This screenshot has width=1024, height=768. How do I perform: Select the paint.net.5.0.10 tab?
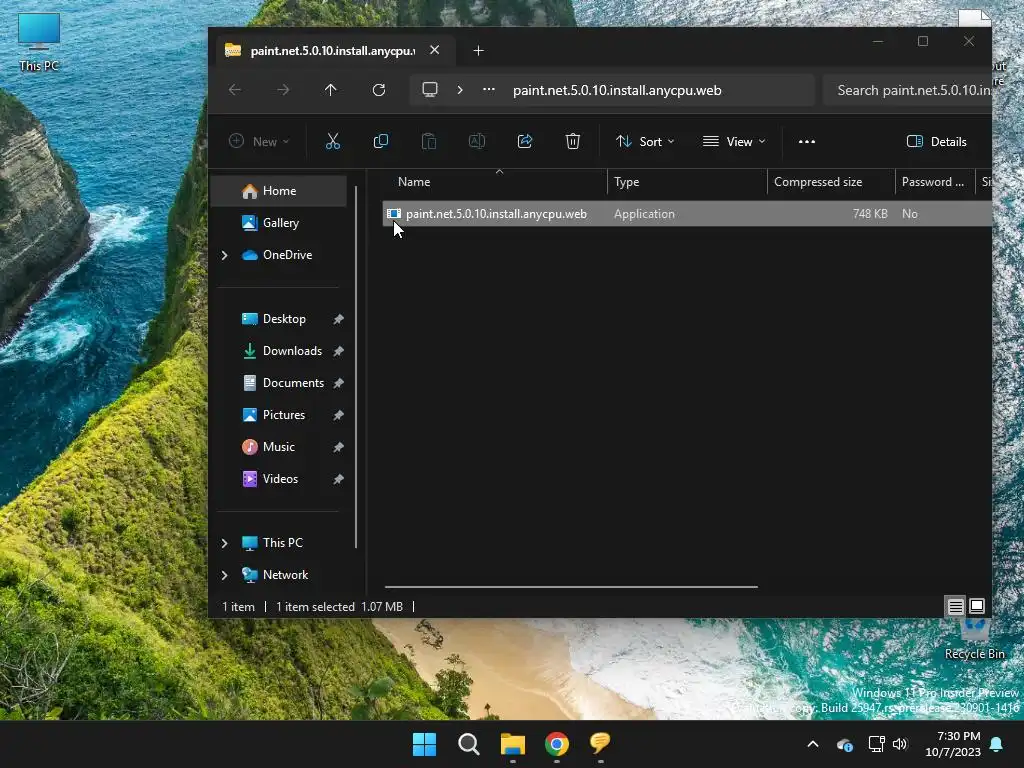click(333, 50)
